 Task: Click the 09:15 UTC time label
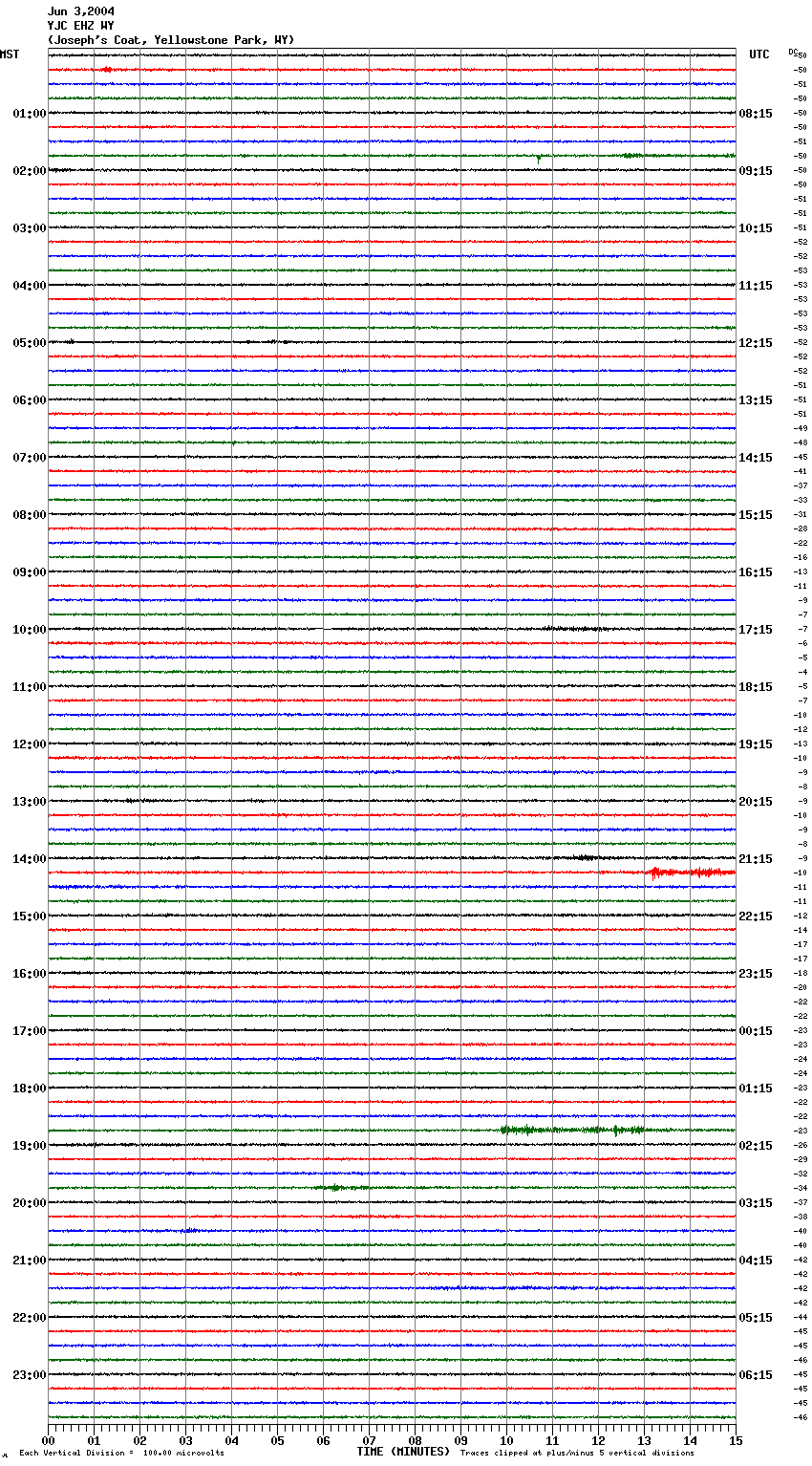coord(756,171)
